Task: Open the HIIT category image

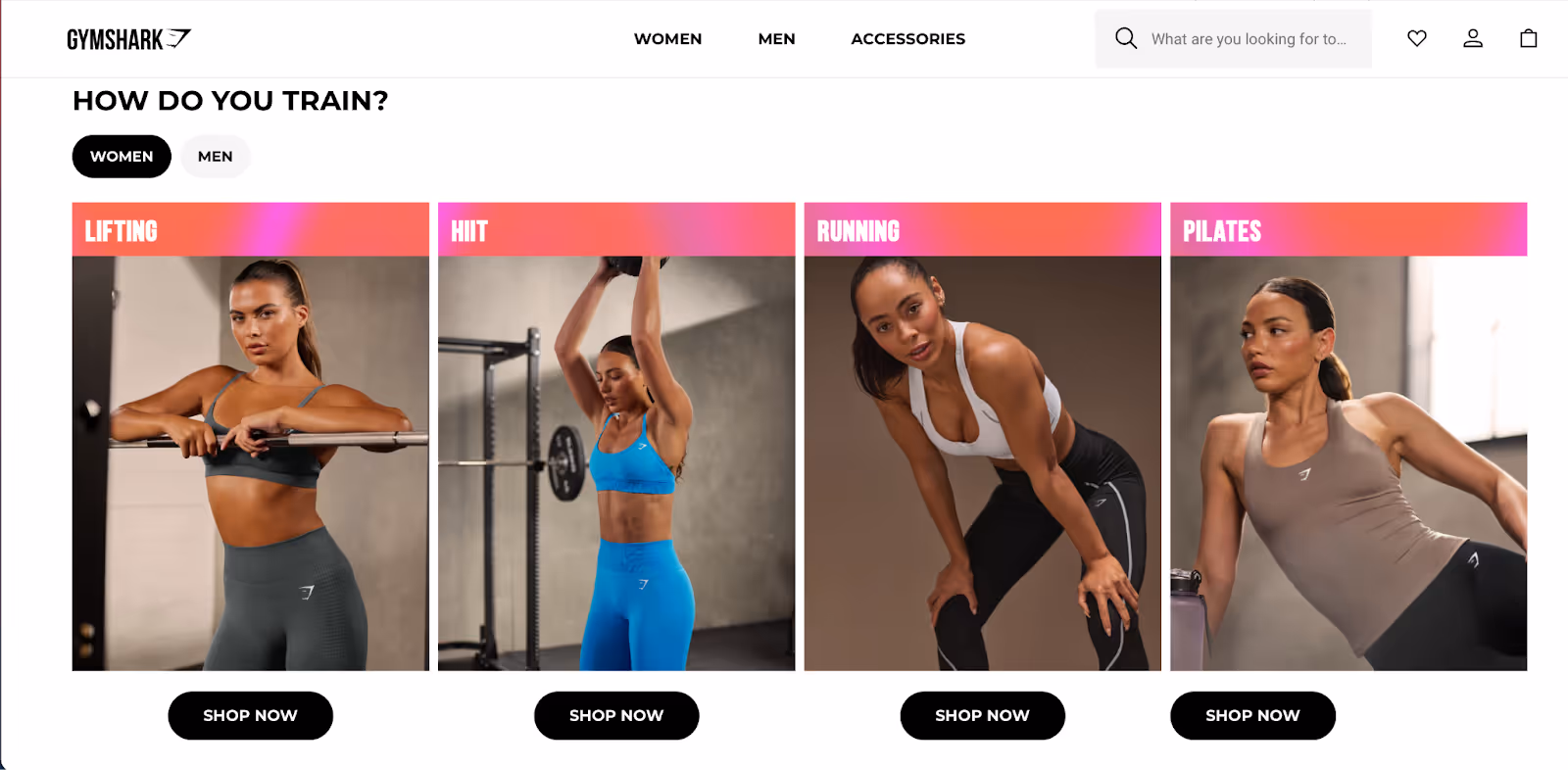Action: tap(616, 463)
